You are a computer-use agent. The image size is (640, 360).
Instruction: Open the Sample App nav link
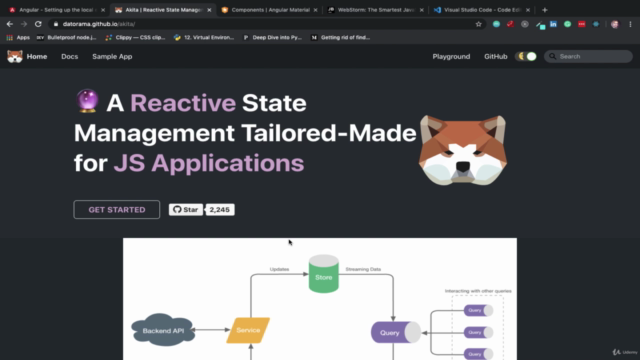[x=112, y=56]
